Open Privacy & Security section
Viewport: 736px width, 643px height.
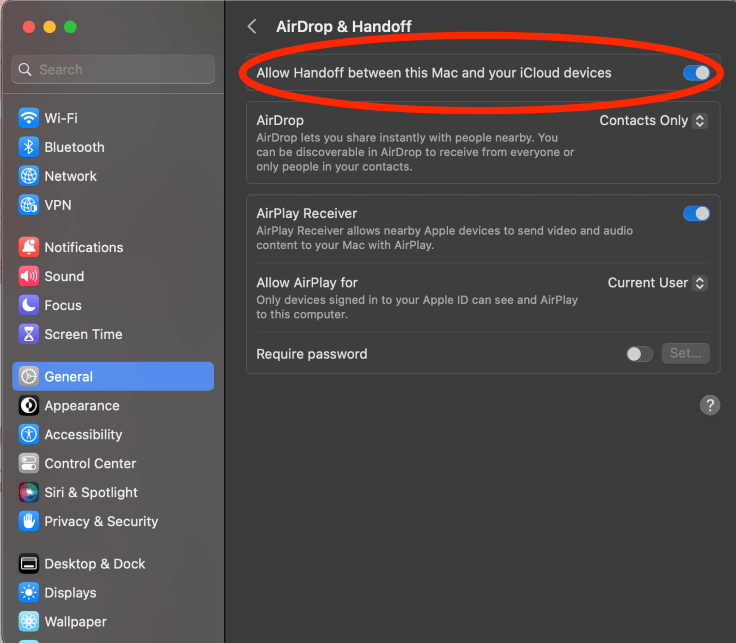(x=101, y=521)
